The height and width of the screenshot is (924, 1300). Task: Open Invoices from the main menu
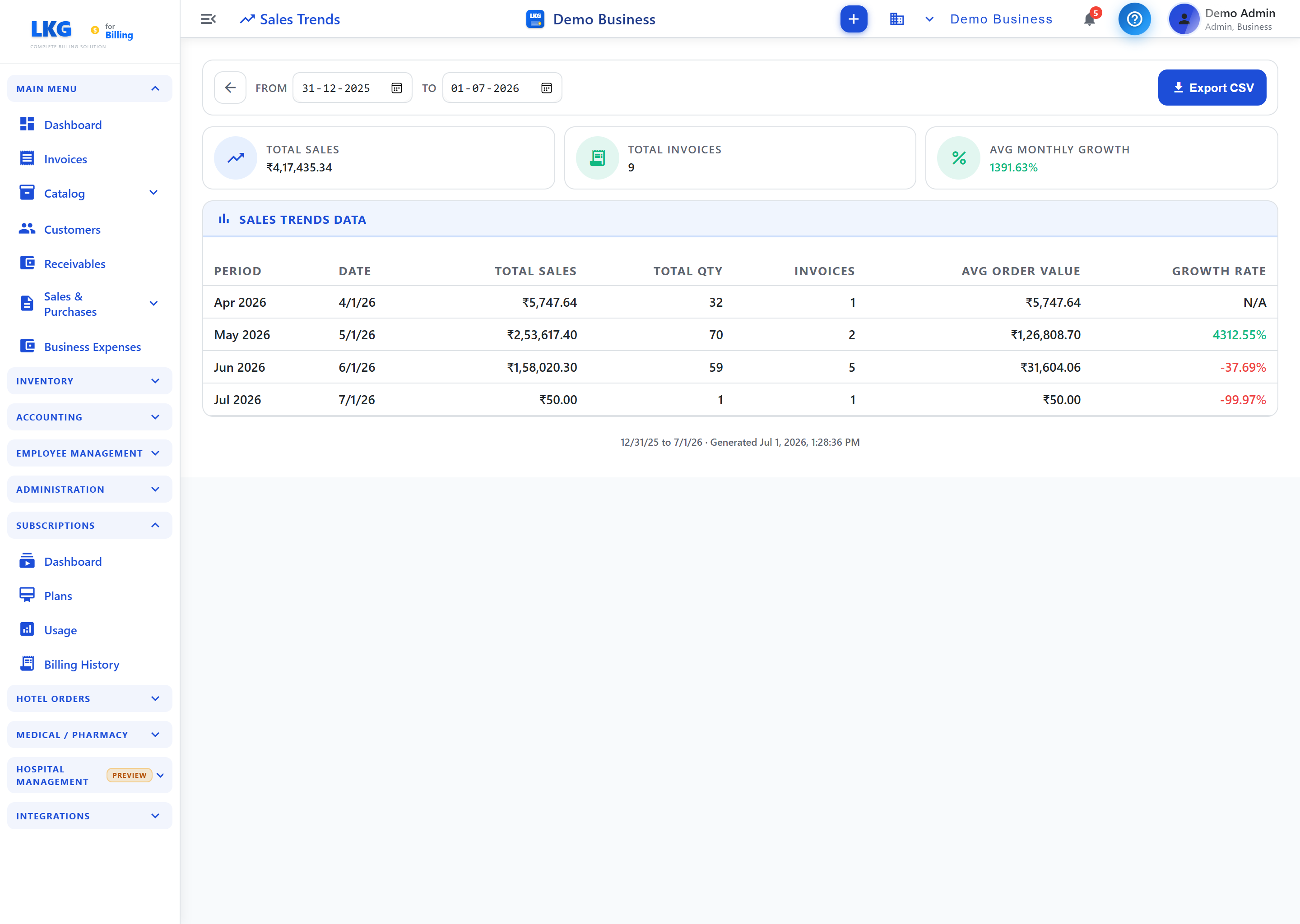[65, 159]
